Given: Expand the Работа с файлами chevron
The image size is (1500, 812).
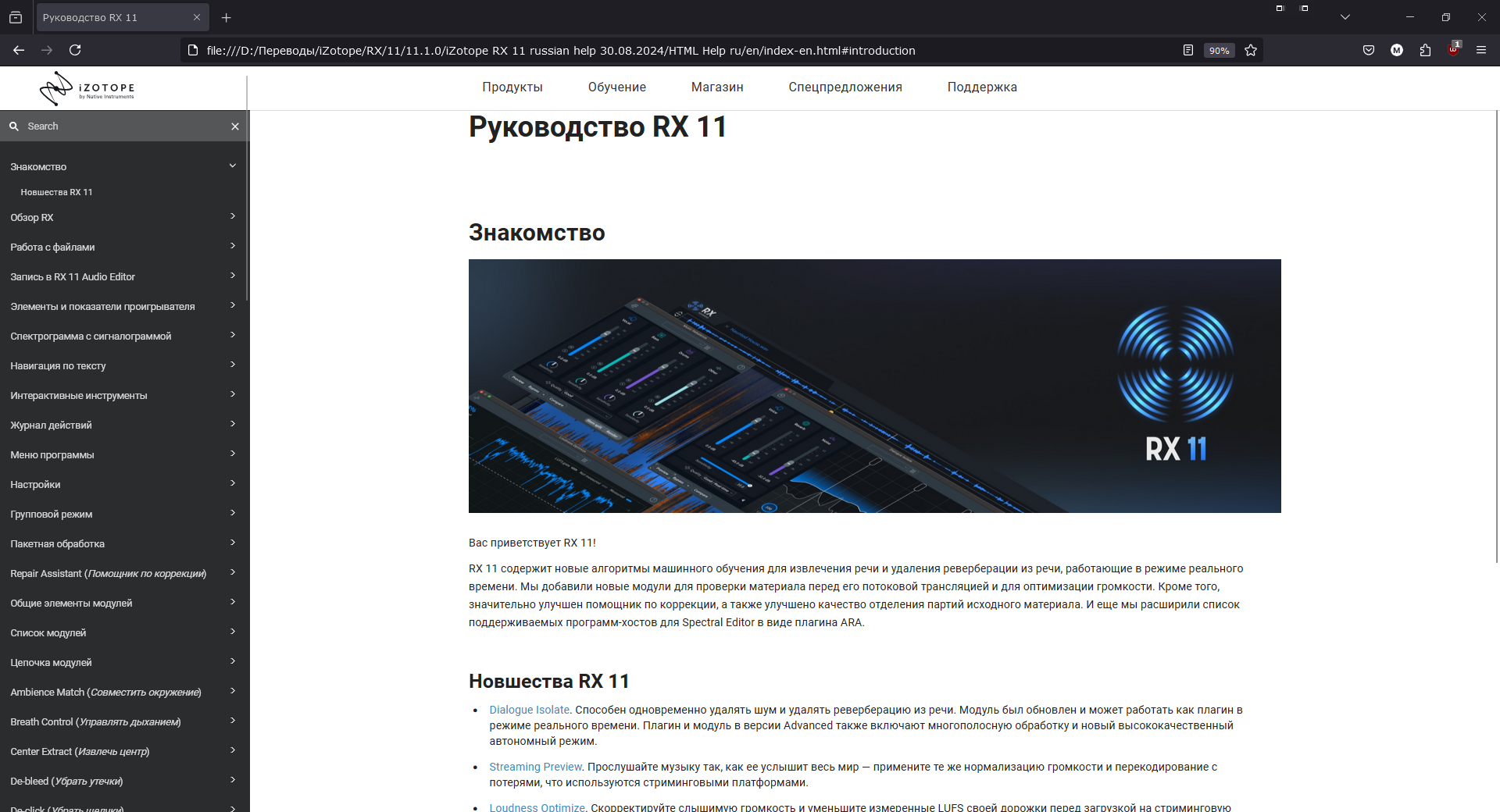Looking at the screenshot, I should pos(233,246).
